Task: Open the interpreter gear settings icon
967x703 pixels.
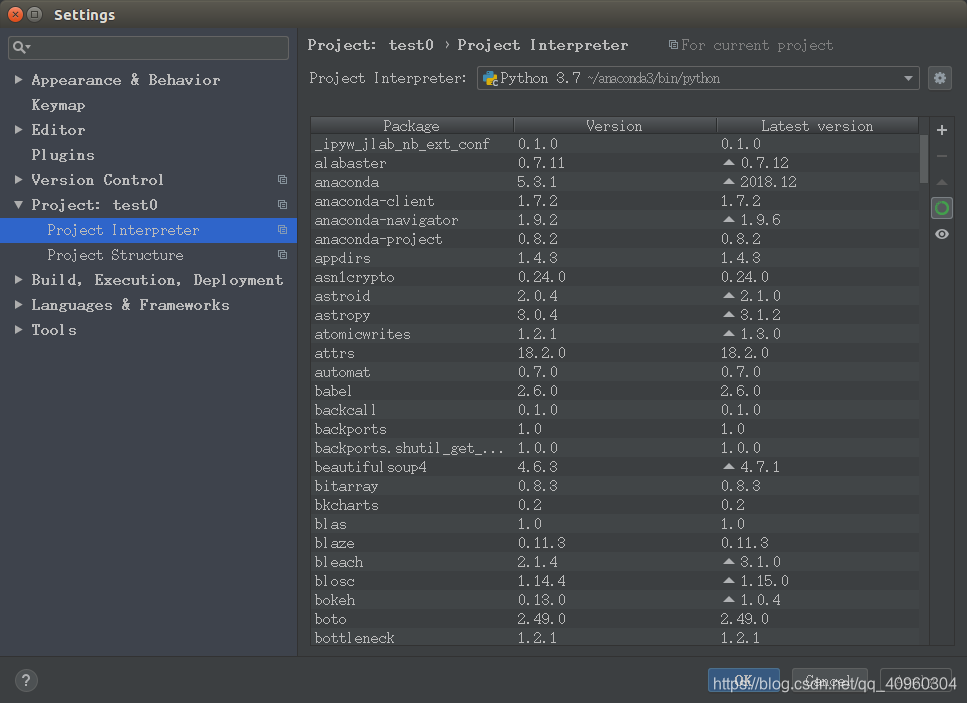Action: [x=940, y=78]
